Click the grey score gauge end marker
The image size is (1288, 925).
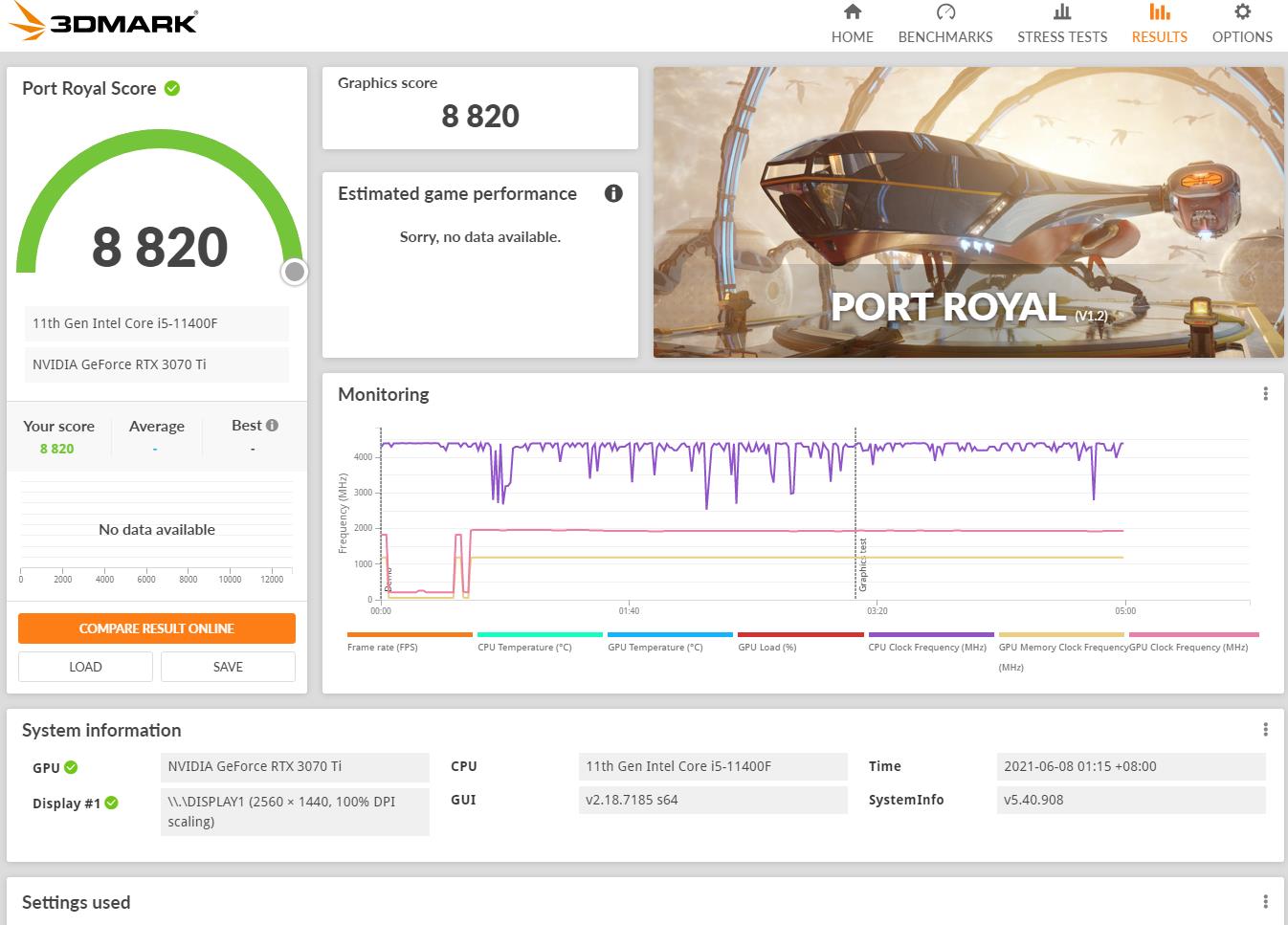(x=295, y=273)
